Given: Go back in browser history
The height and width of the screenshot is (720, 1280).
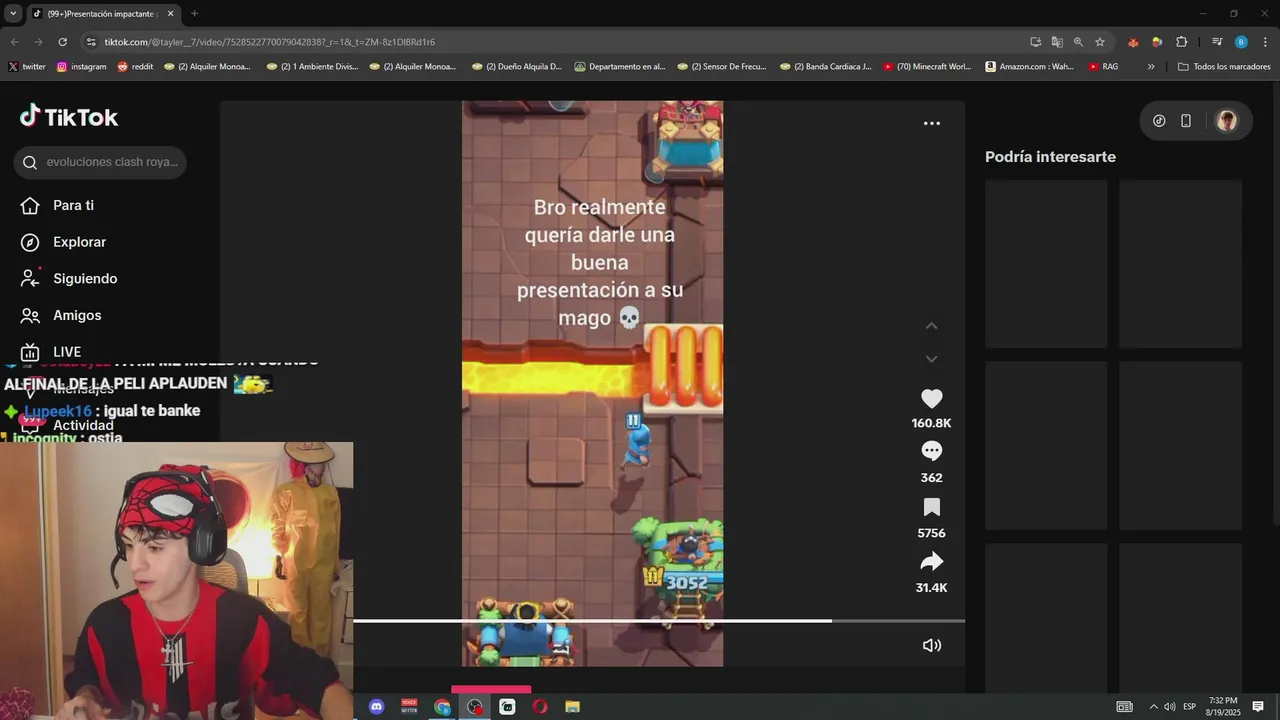Looking at the screenshot, I should coord(14,42).
